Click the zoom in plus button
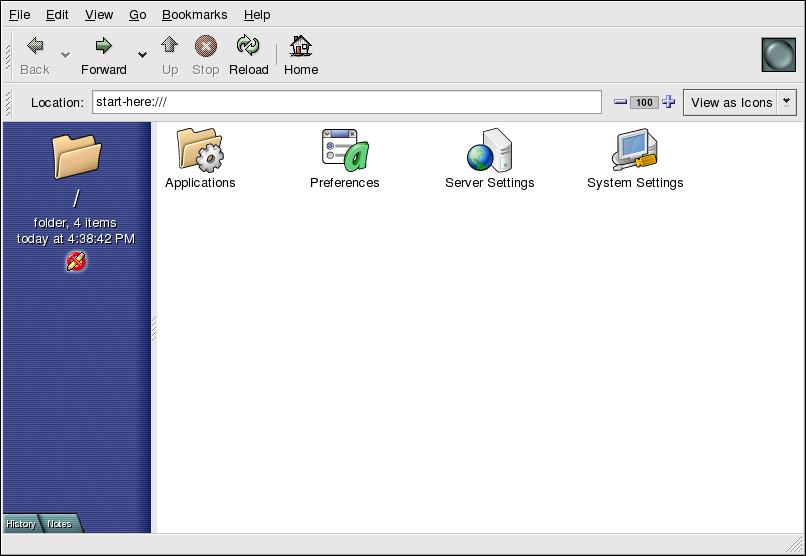 coord(669,102)
